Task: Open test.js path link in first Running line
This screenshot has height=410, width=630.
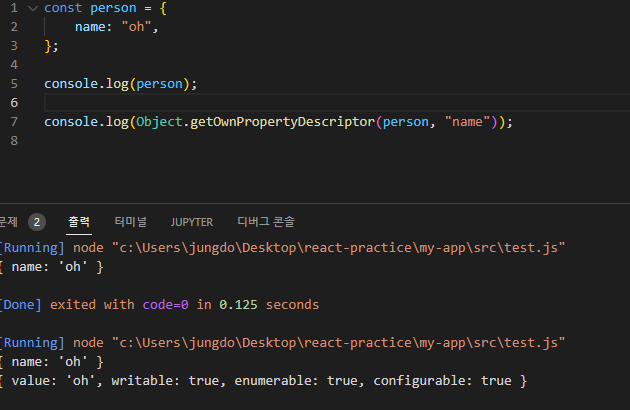Action: point(338,248)
